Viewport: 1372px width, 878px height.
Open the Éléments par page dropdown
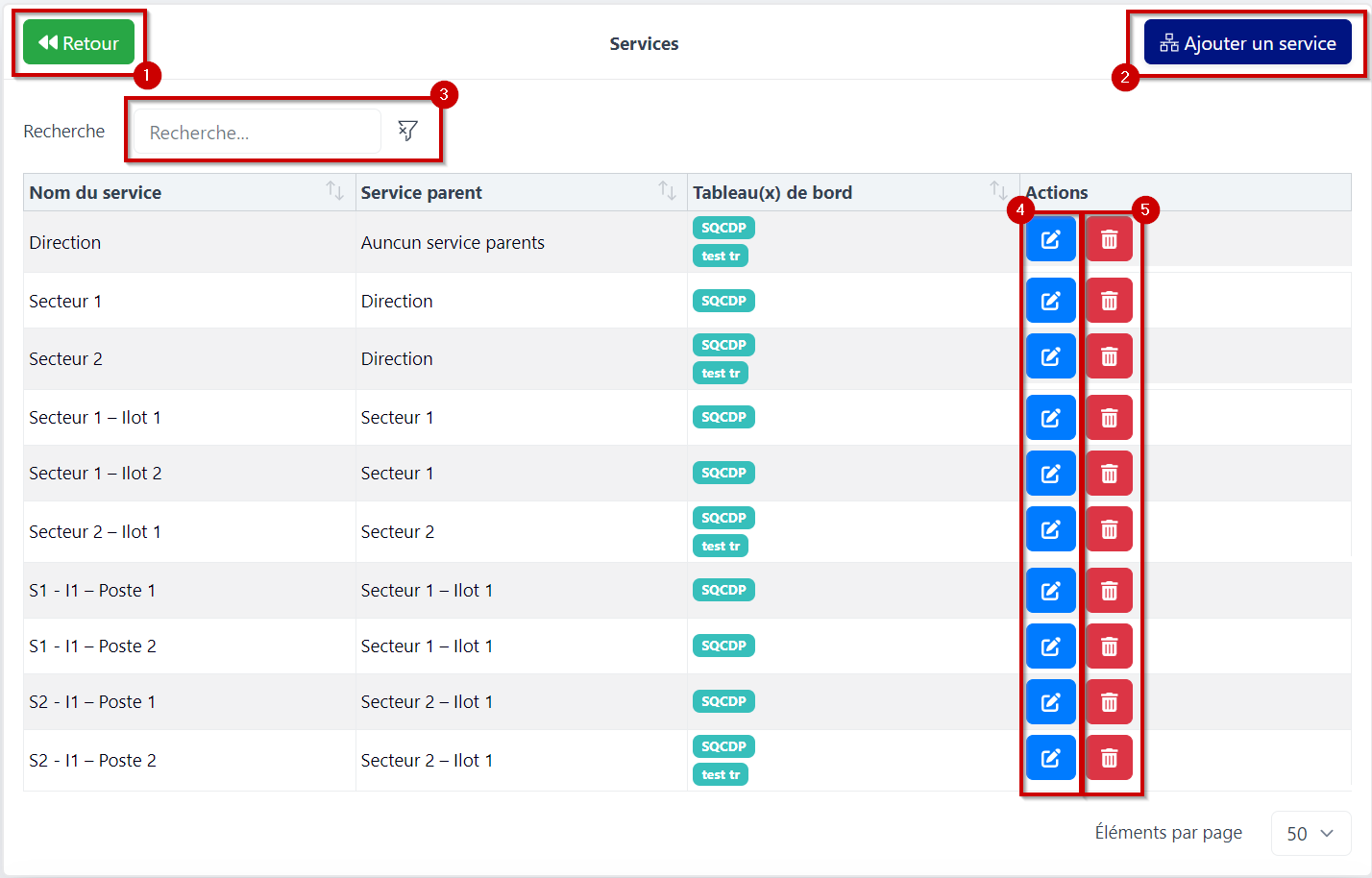(x=1311, y=833)
